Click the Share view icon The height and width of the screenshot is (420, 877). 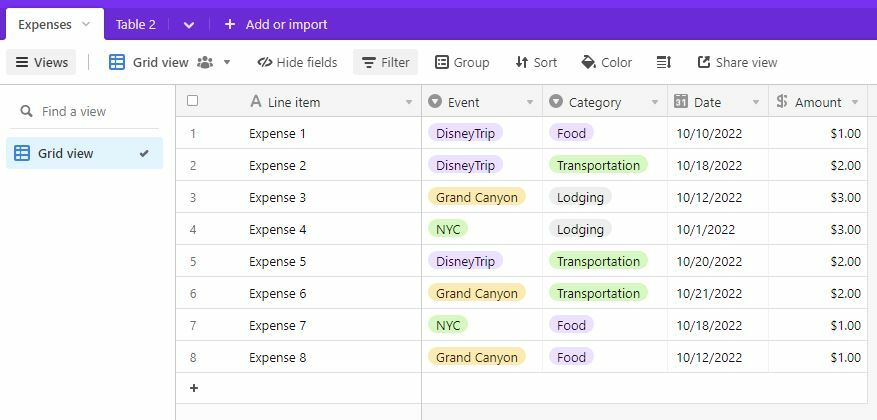tap(704, 62)
